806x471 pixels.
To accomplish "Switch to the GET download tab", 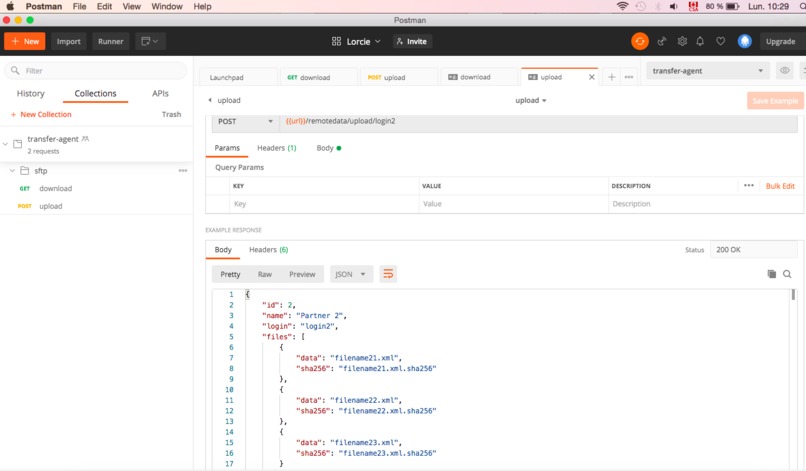I will 318,77.
